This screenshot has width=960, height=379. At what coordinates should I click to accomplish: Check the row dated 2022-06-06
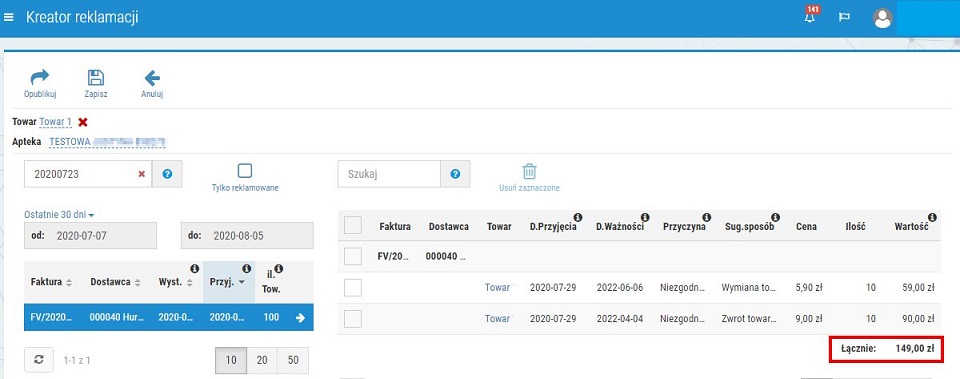[353, 288]
